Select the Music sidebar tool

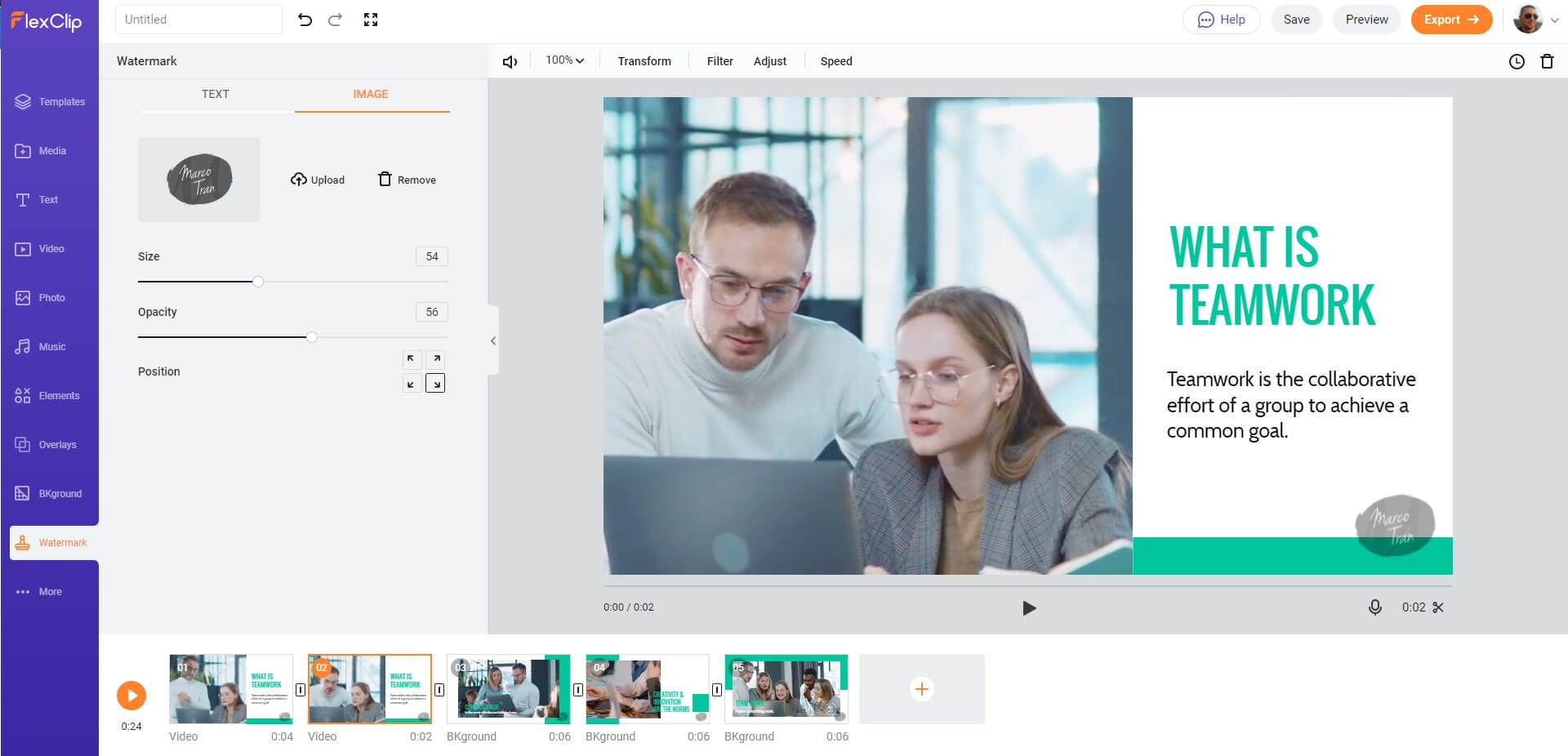[x=49, y=346]
